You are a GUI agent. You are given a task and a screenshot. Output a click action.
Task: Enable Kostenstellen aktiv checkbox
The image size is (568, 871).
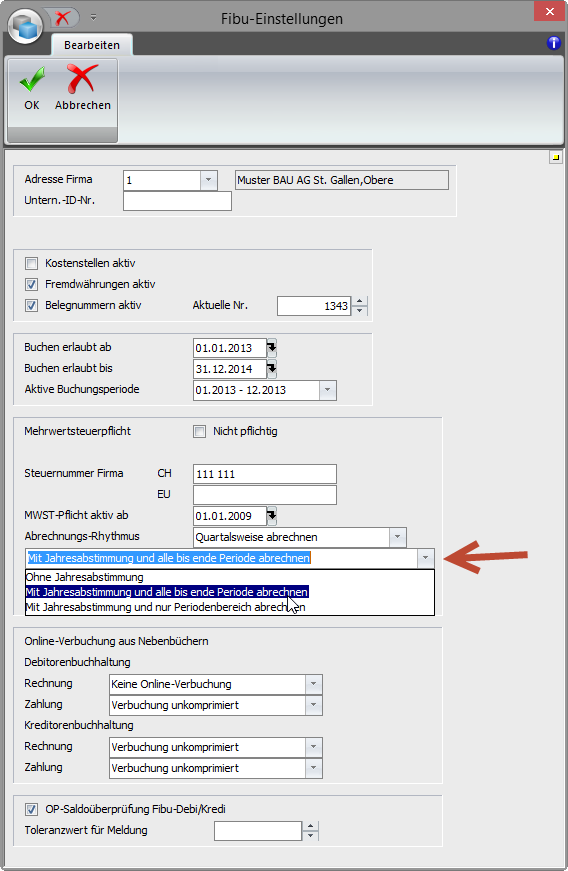(x=32, y=263)
